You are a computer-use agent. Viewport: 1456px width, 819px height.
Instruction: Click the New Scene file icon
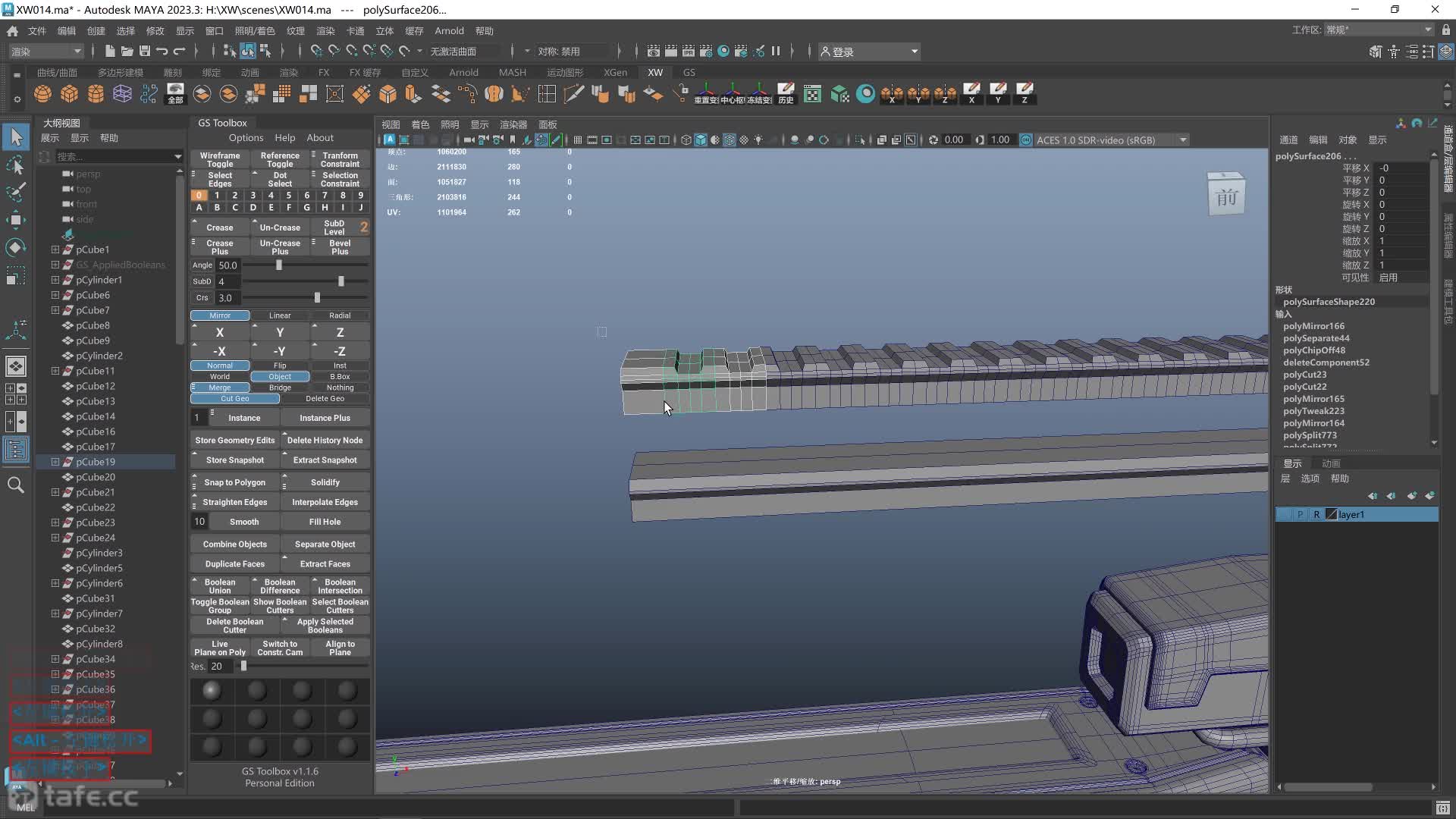click(110, 51)
